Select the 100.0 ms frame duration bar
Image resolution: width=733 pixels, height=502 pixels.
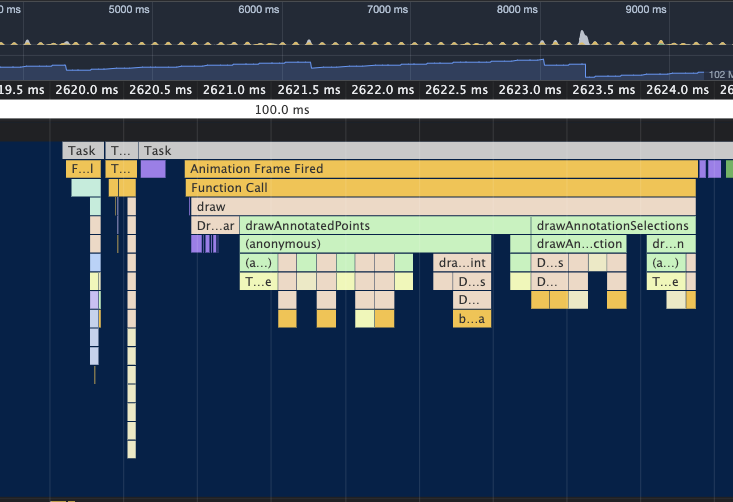tap(366, 110)
